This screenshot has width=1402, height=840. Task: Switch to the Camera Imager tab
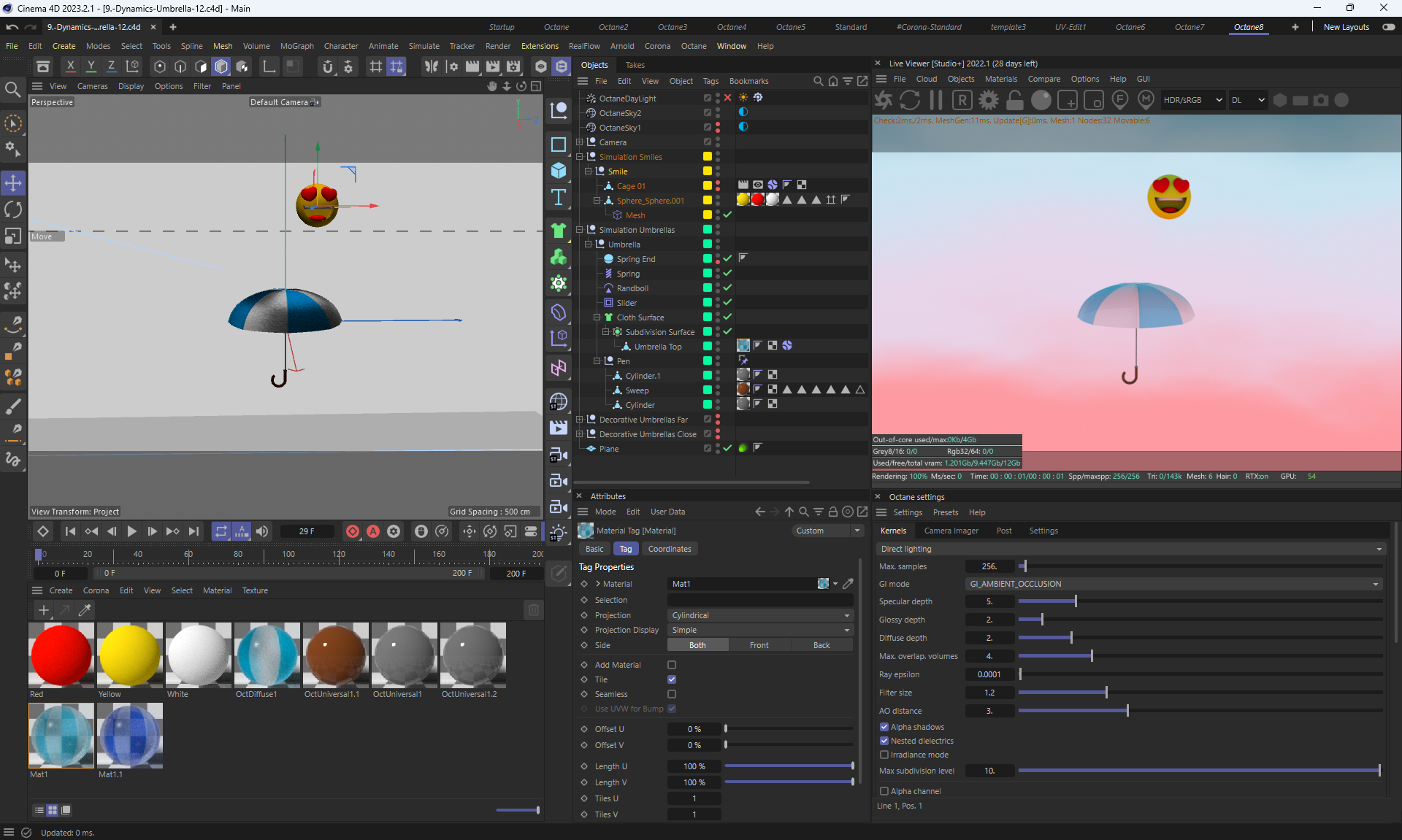pyautogui.click(x=951, y=531)
